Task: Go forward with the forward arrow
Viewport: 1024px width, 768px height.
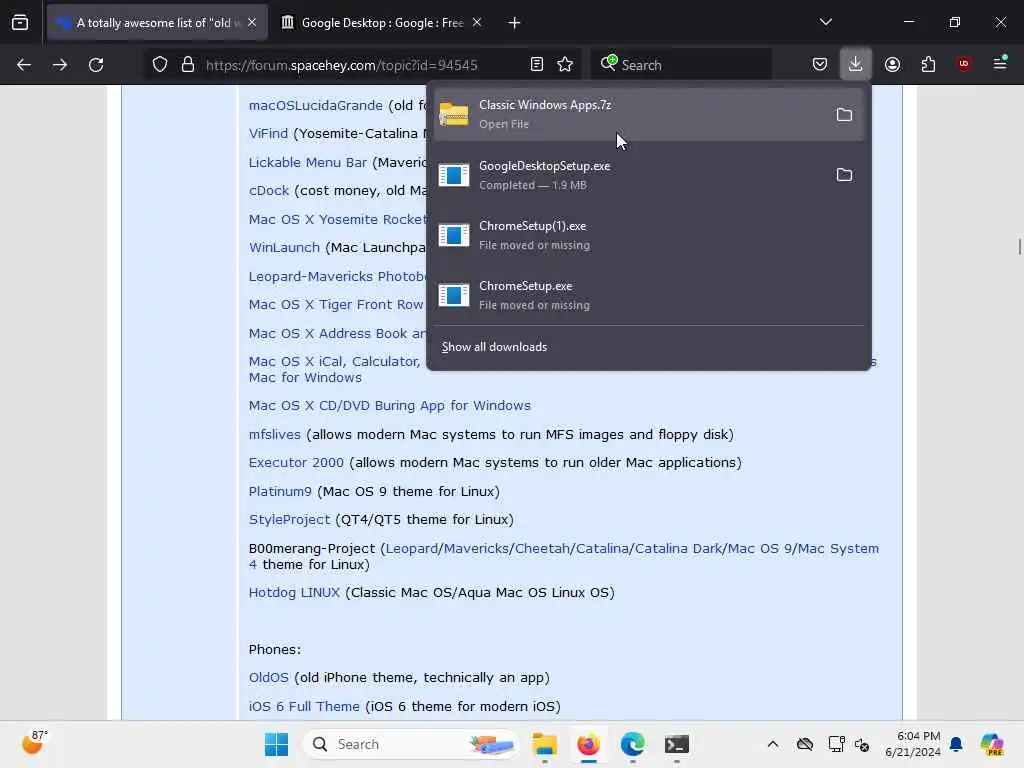Action: (x=60, y=65)
